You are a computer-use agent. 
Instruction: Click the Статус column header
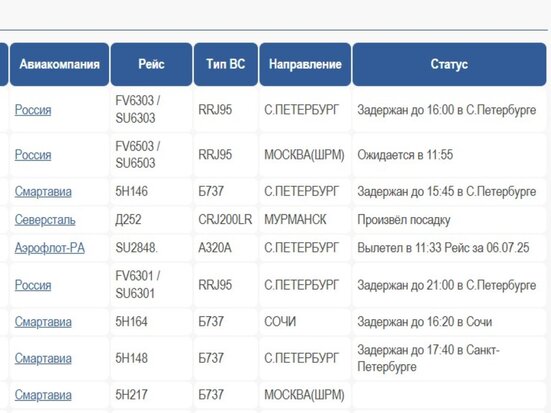coord(449,64)
